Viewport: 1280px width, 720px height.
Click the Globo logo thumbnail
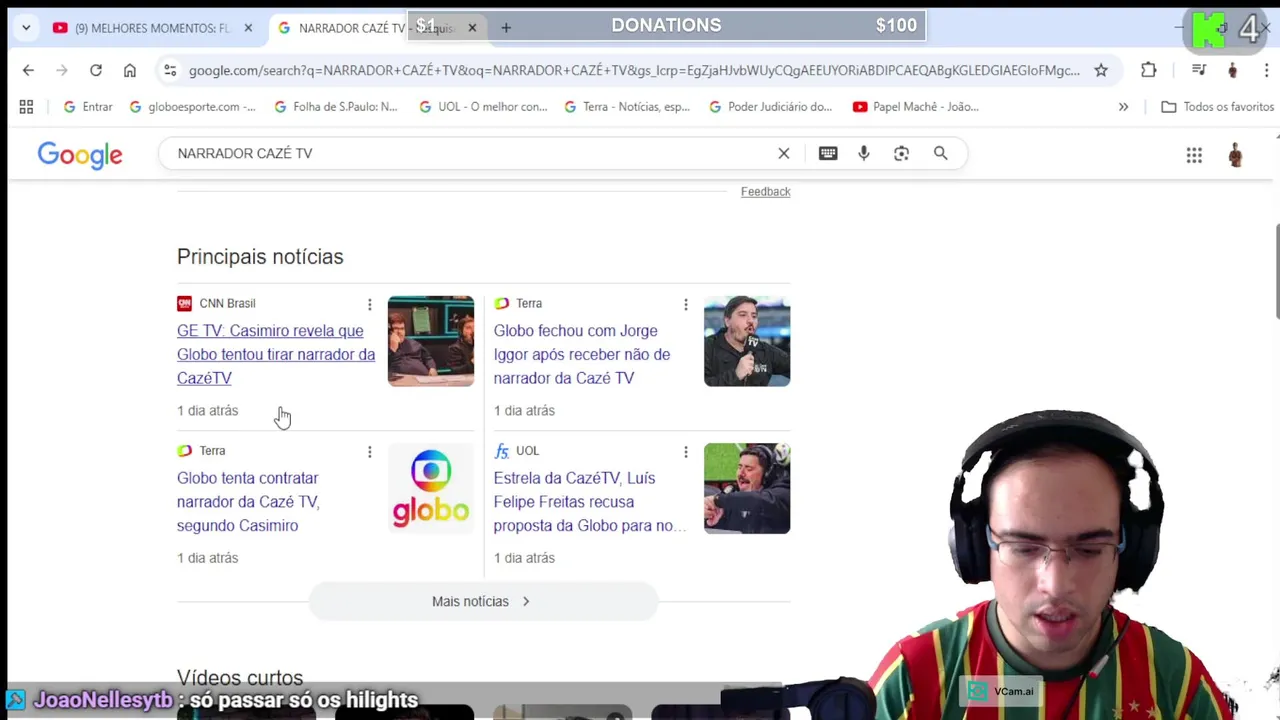(431, 489)
